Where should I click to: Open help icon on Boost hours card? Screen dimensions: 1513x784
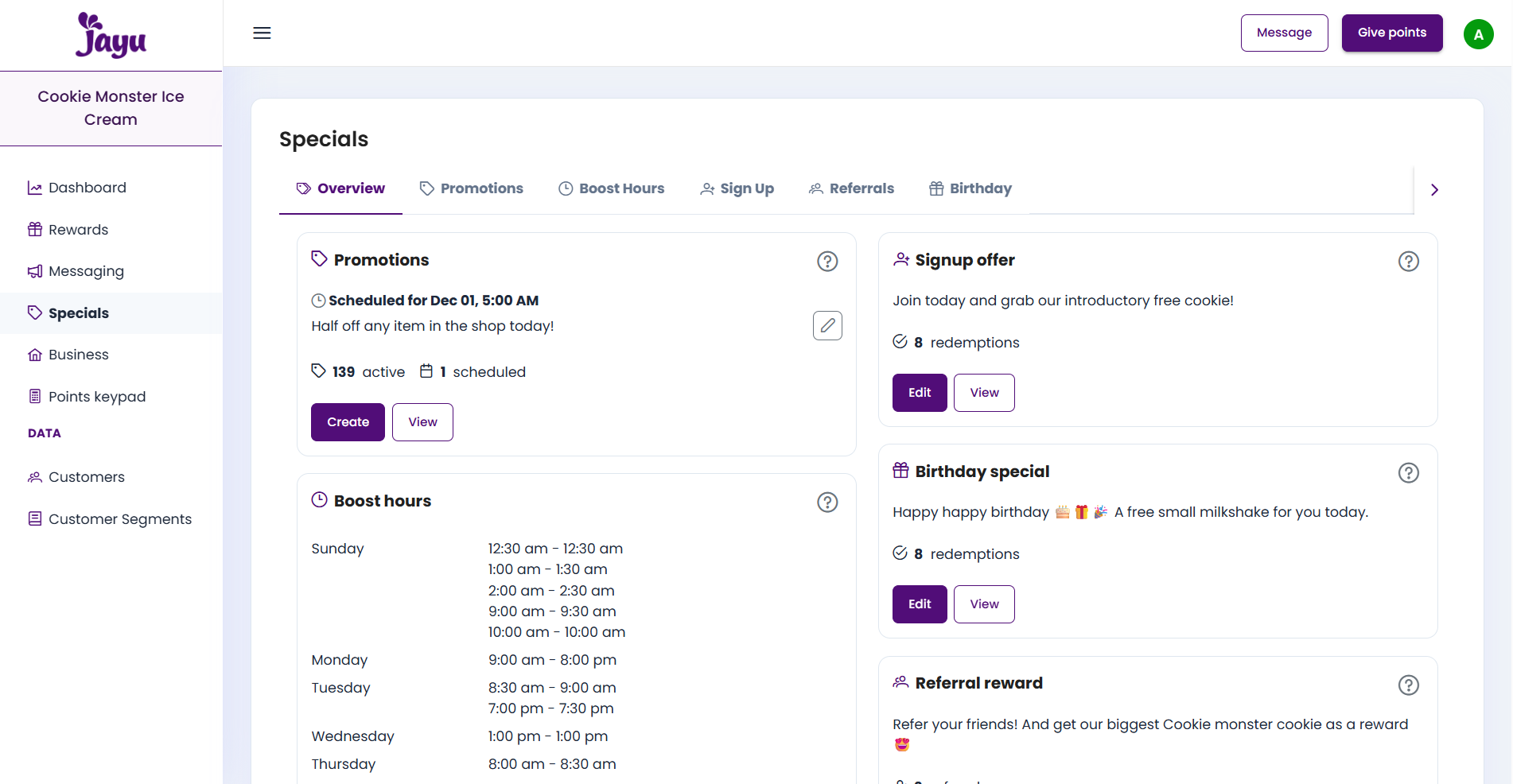coord(827,502)
